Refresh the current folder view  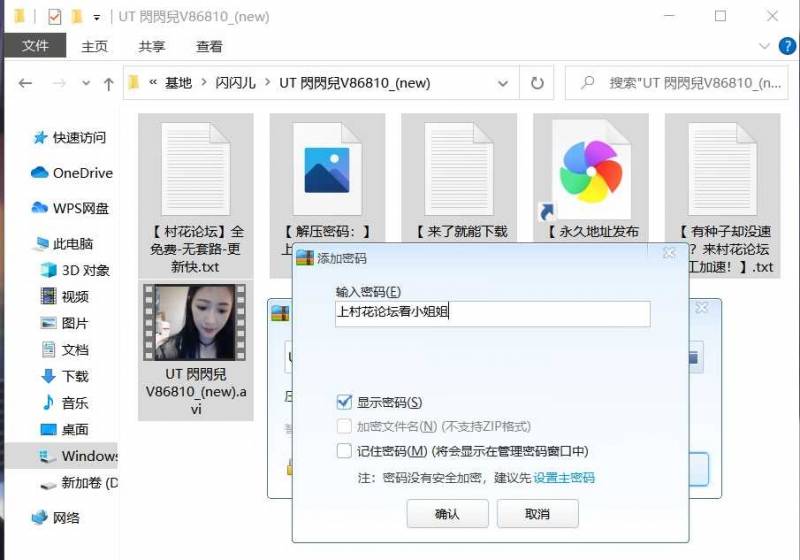(537, 83)
